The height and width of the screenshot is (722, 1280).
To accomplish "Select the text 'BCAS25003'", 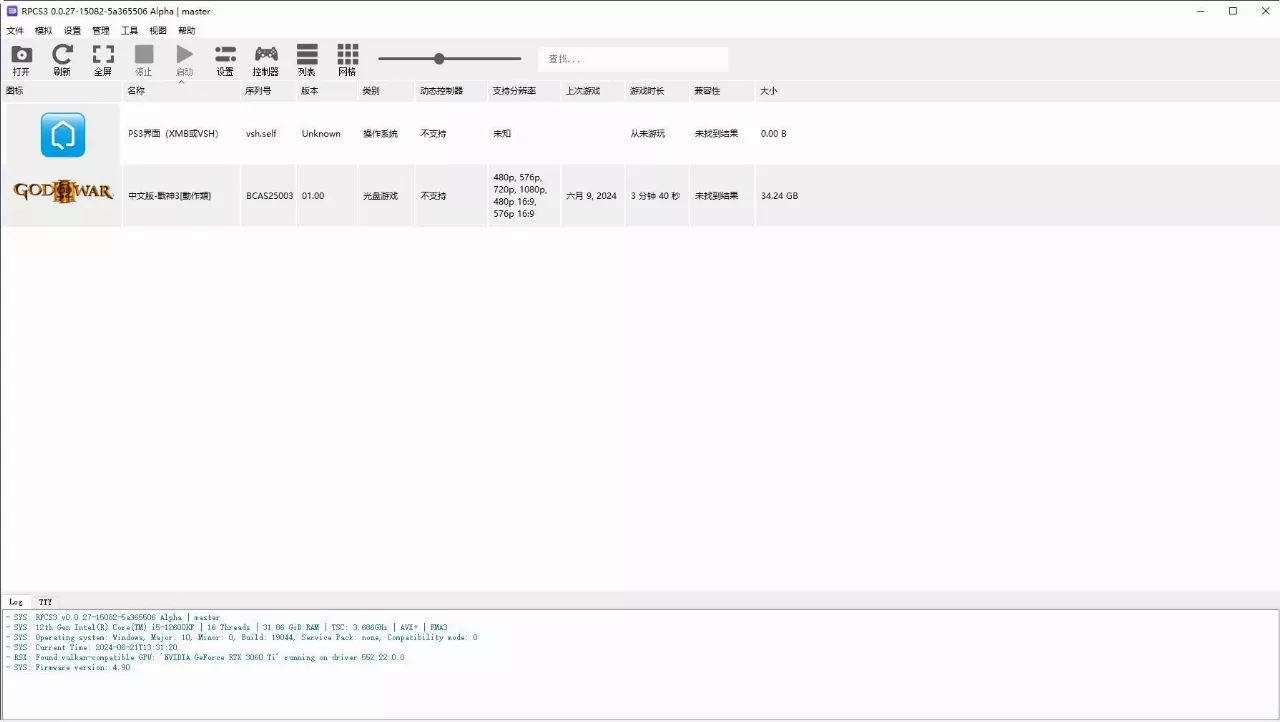I will point(270,196).
